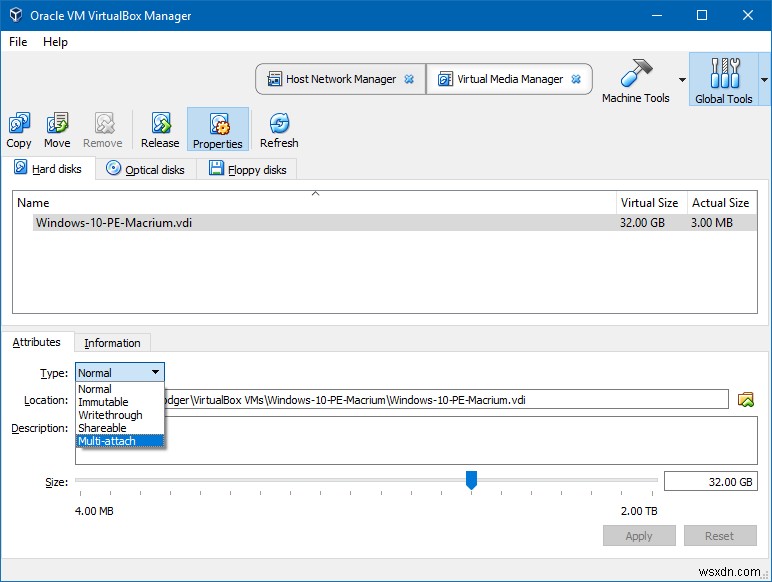Choose Immutable disk type
The image size is (772, 582).
tap(120, 402)
